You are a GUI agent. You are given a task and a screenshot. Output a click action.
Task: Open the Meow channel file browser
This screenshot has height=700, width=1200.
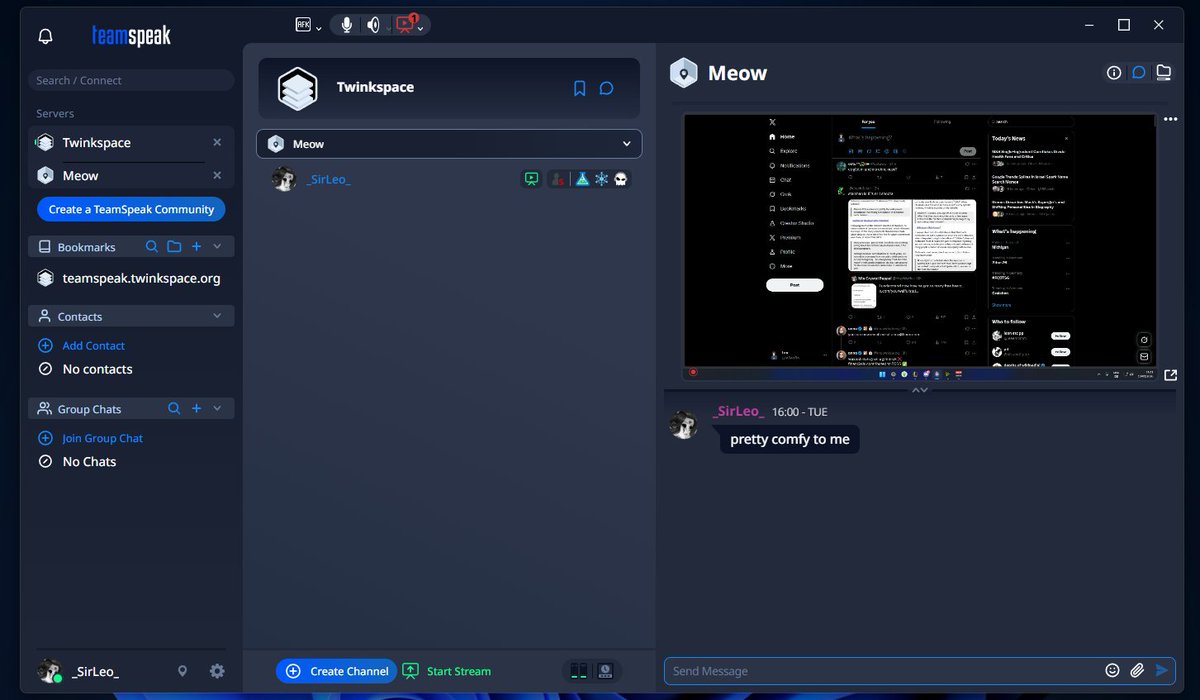point(1163,73)
